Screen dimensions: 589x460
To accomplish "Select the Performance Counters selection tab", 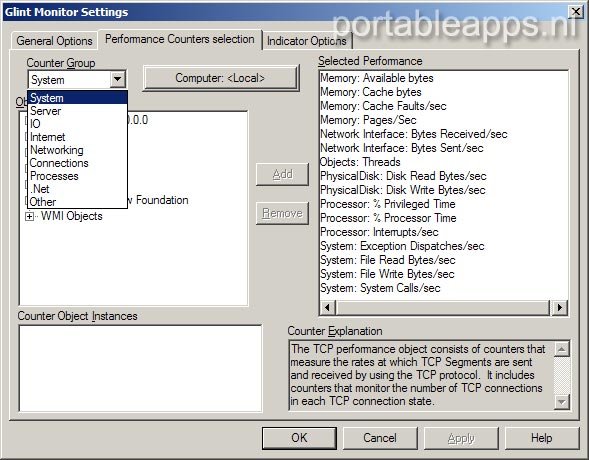I will (180, 39).
